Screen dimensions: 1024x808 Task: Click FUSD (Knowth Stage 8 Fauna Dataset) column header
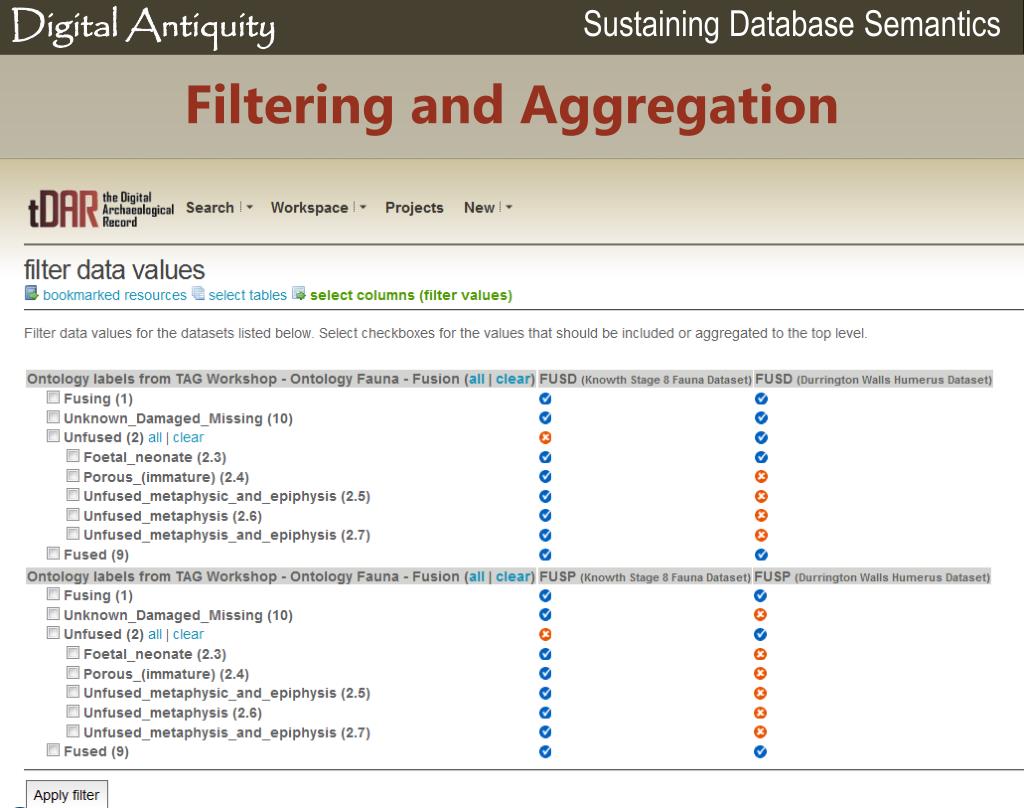click(x=645, y=380)
